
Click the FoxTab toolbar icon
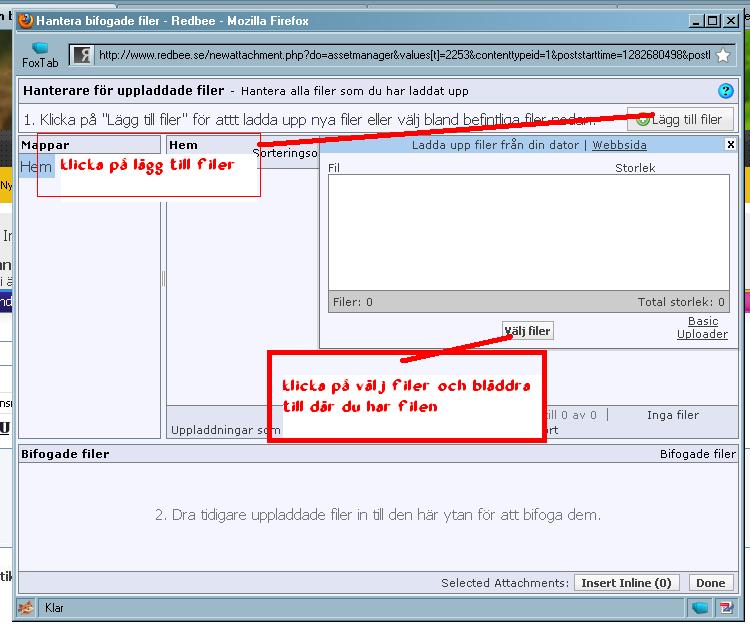coord(40,53)
